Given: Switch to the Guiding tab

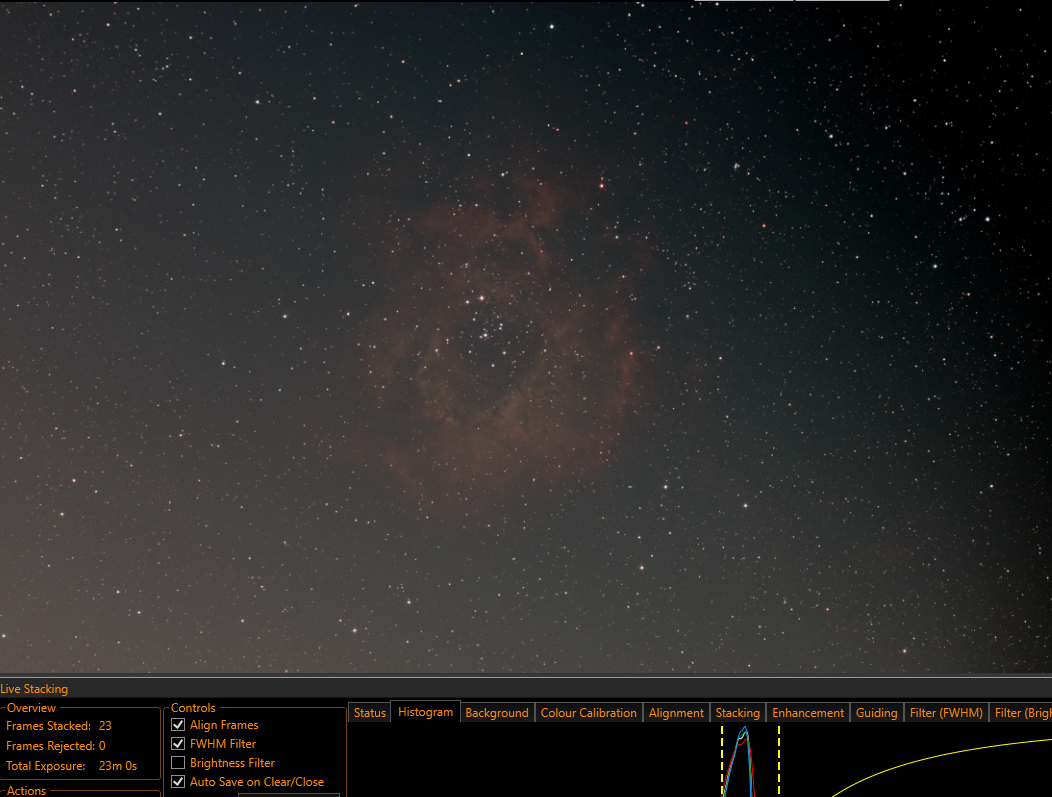Looking at the screenshot, I should (x=876, y=712).
